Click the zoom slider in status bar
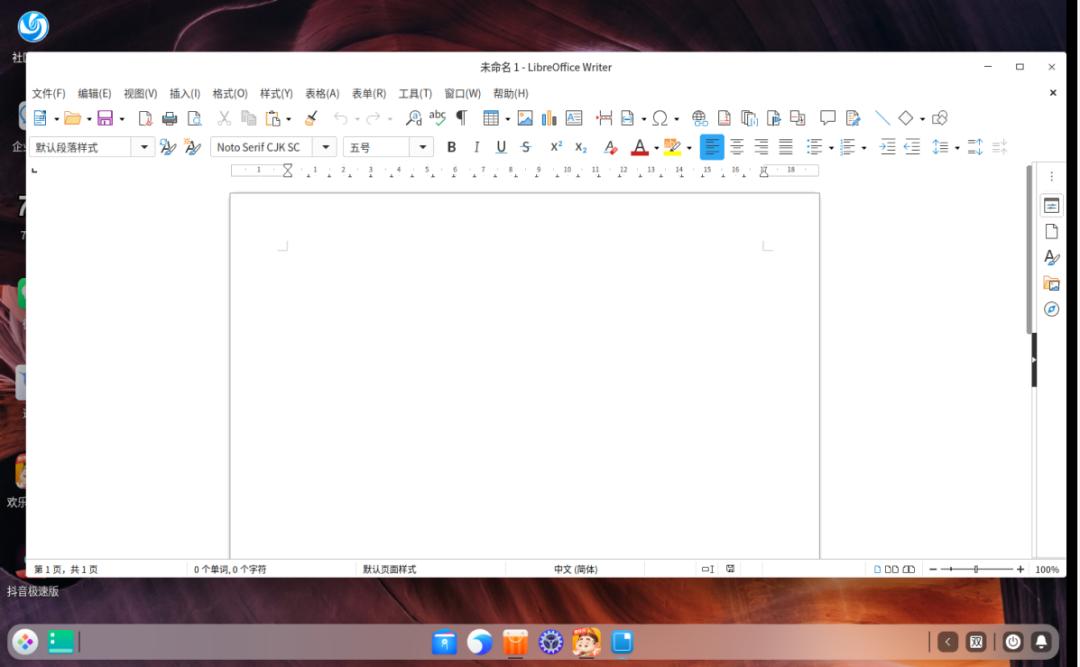The image size is (1080, 667). tap(975, 569)
